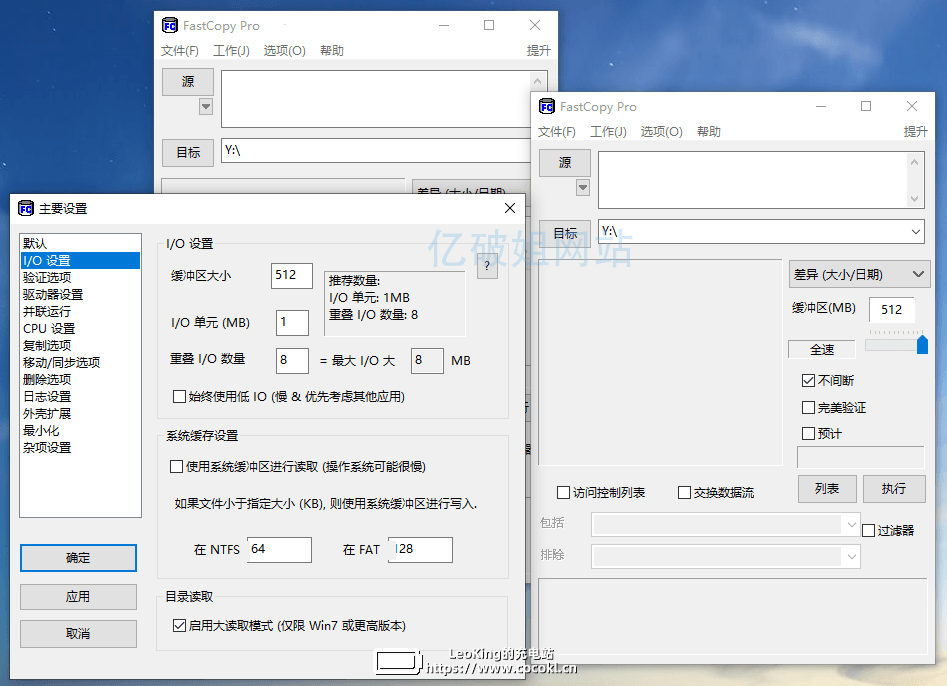The height and width of the screenshot is (686, 947).
Task: Close the 主要设置 dialog
Action: click(510, 208)
